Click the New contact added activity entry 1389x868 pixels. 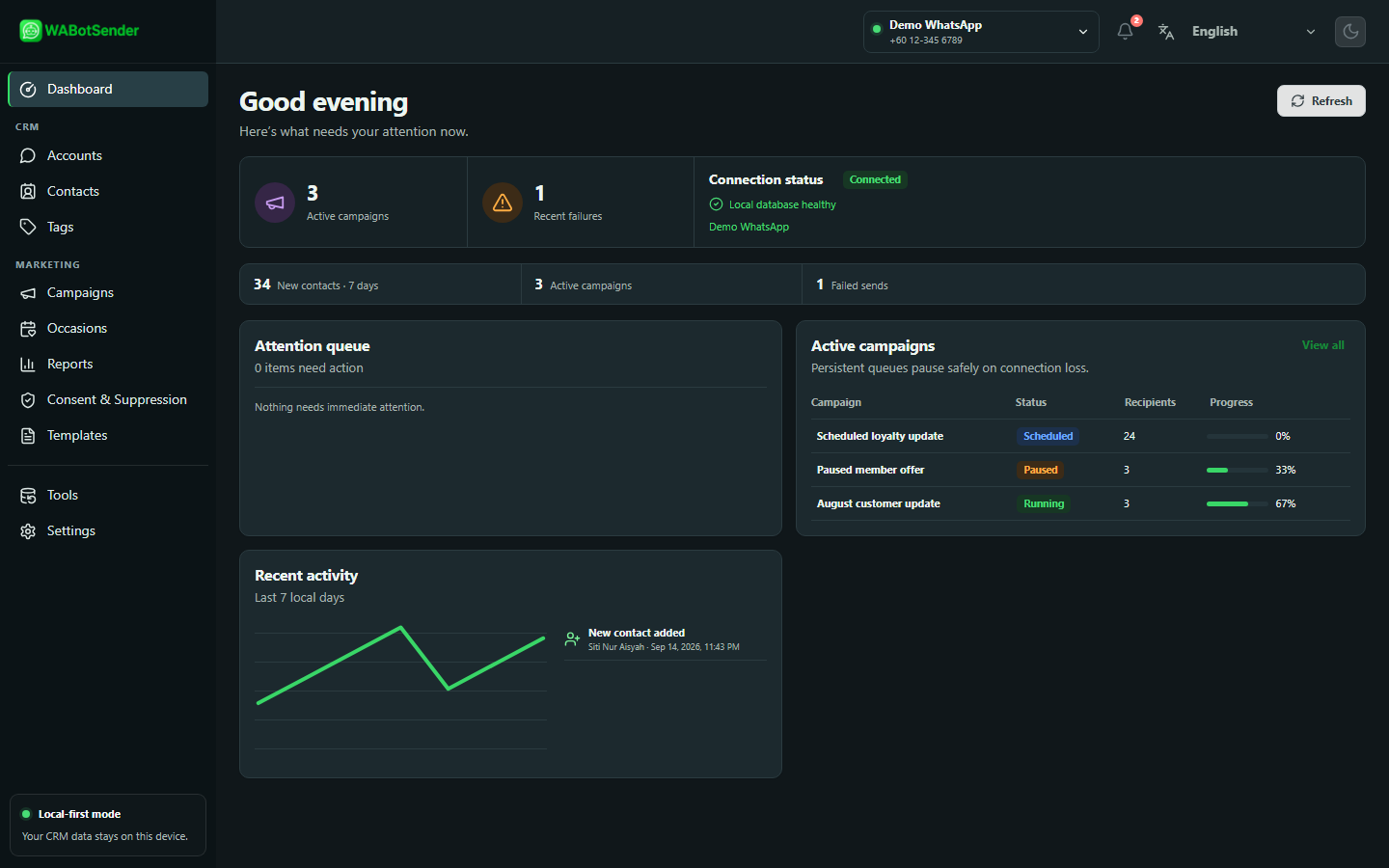click(666, 640)
